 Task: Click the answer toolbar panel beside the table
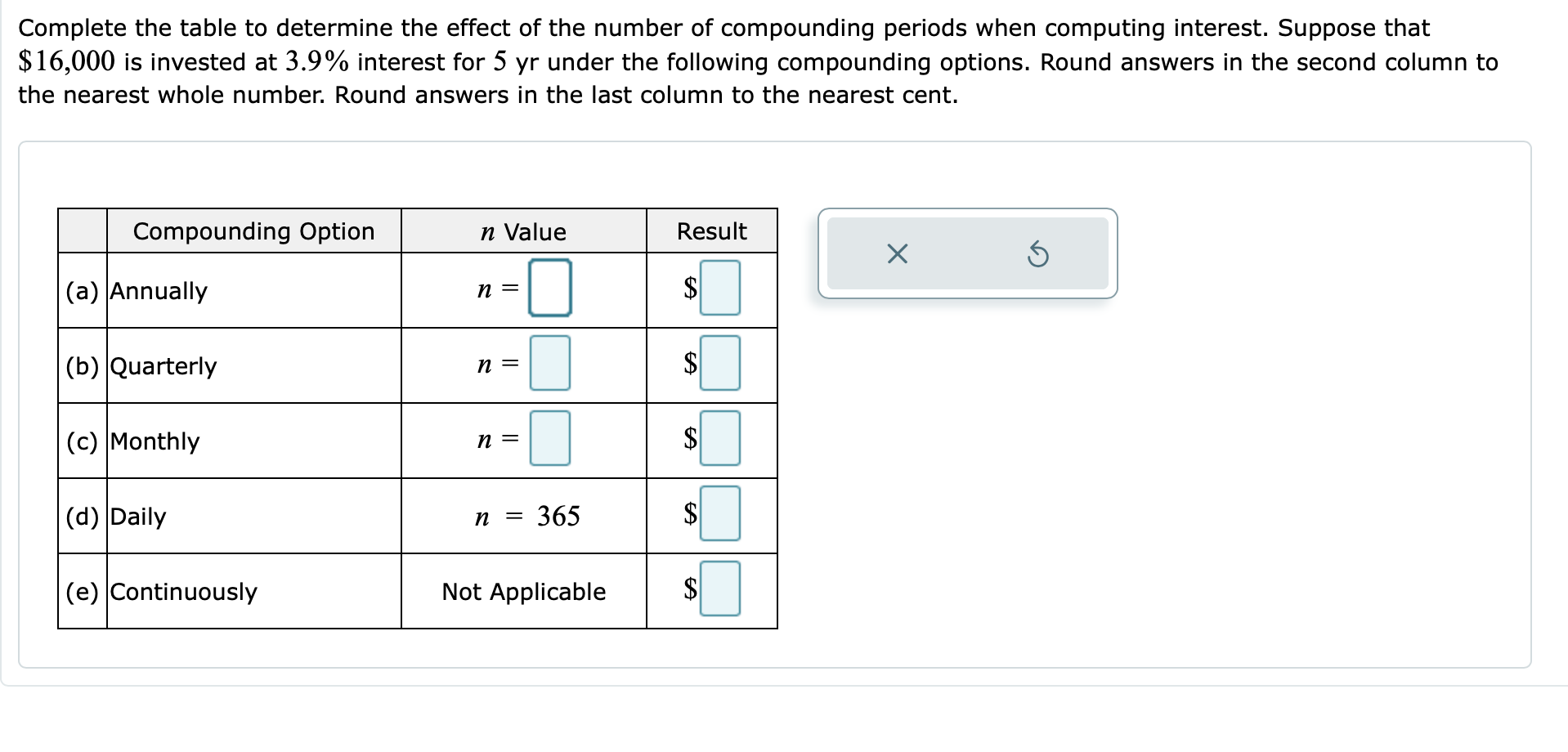click(967, 254)
